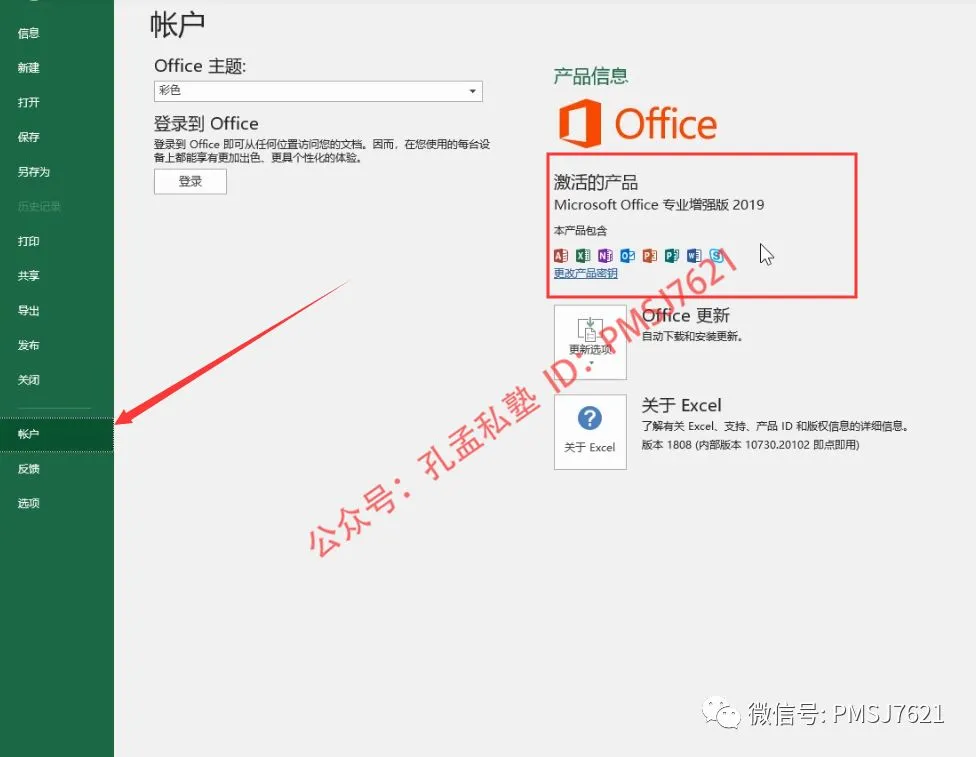Open the 另存为 page
Viewport: 976px width, 757px height.
(34, 172)
